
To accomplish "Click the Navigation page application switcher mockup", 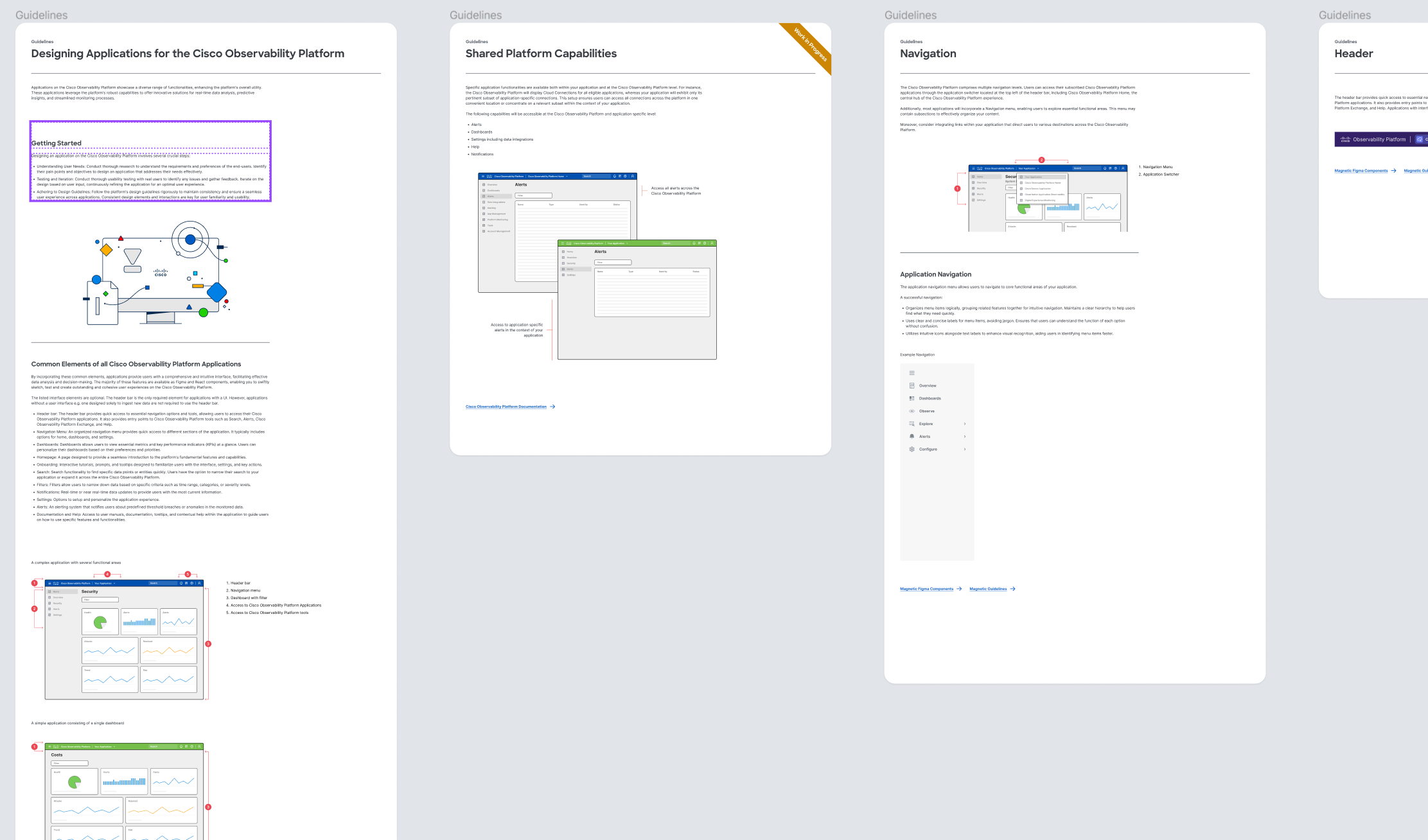I will tap(1048, 198).
